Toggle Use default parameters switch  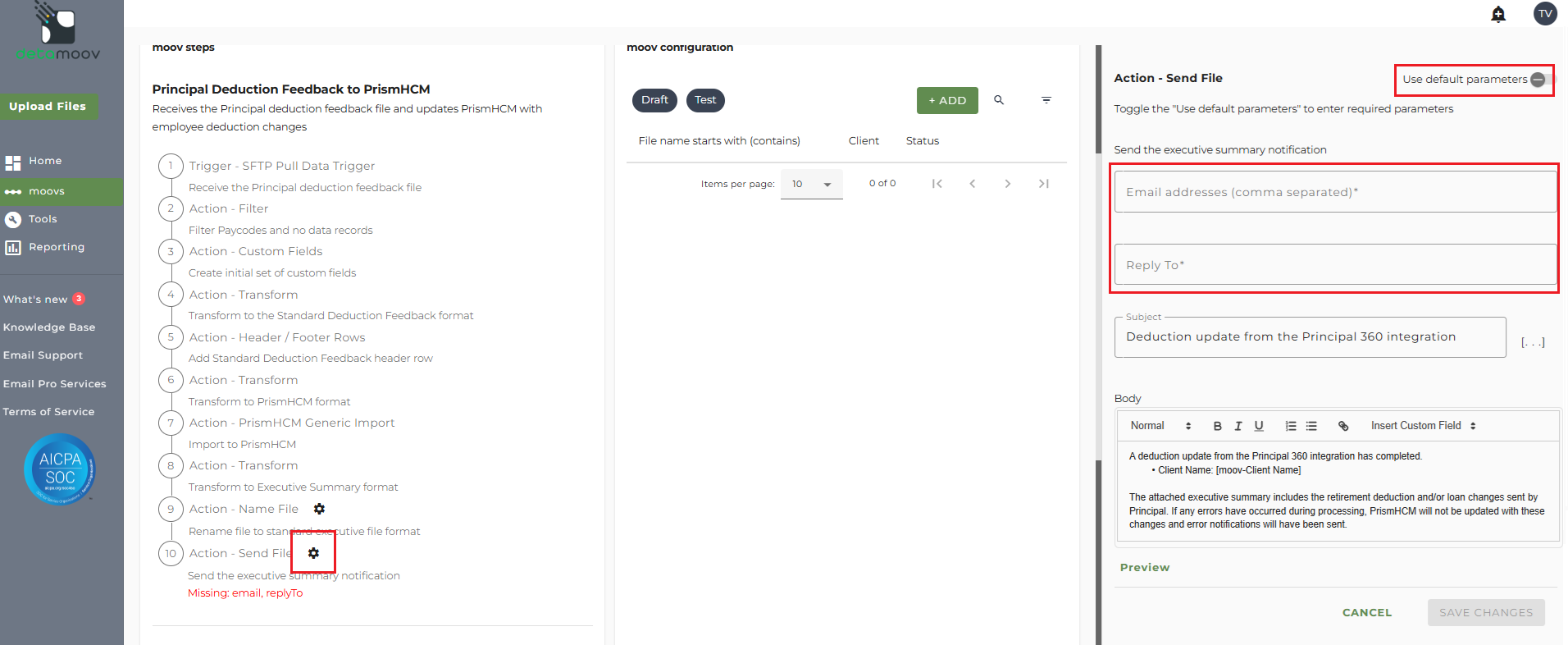[1542, 80]
